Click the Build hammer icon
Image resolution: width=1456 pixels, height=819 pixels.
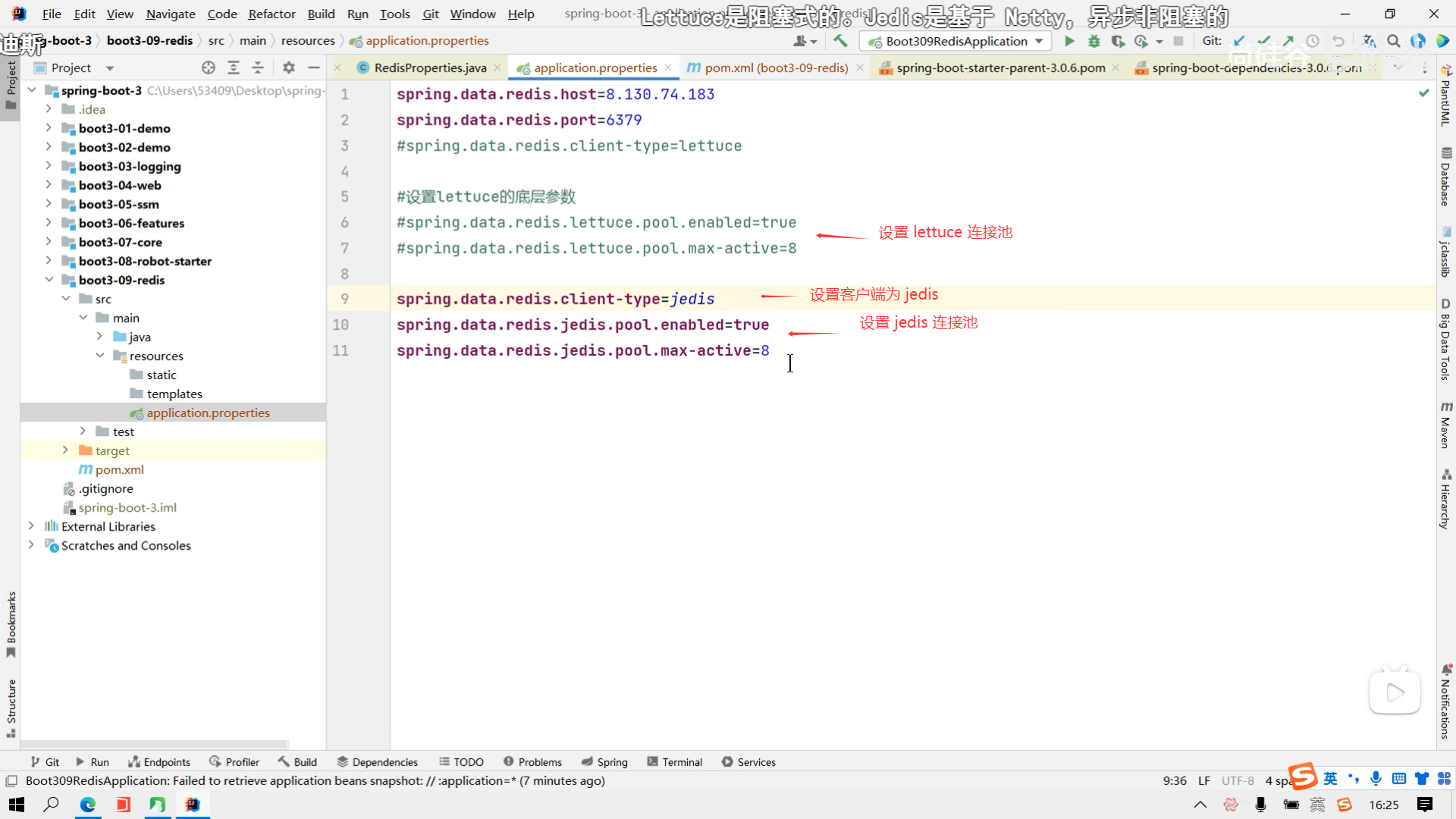pyautogui.click(x=840, y=41)
